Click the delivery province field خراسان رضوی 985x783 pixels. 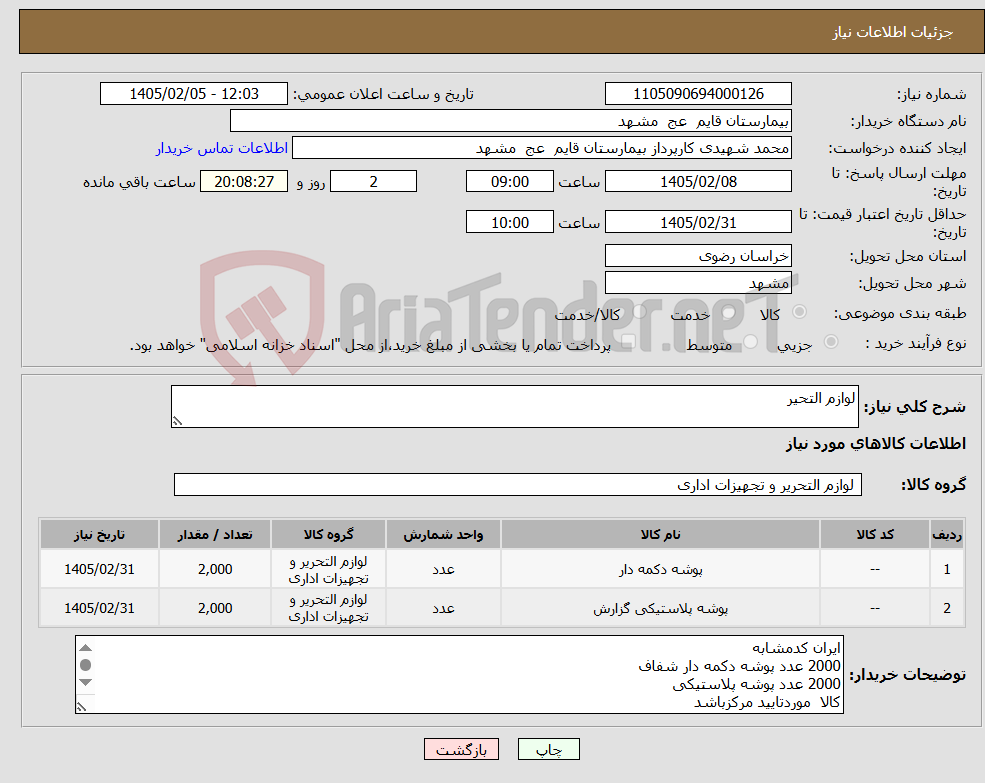pos(698,256)
